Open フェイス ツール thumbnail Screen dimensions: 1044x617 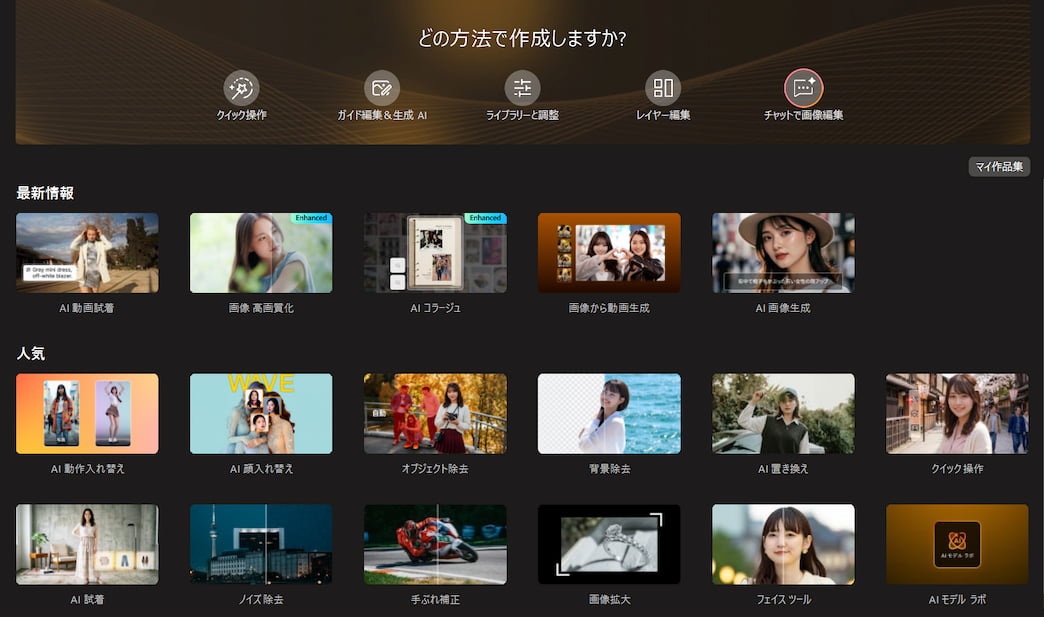783,544
